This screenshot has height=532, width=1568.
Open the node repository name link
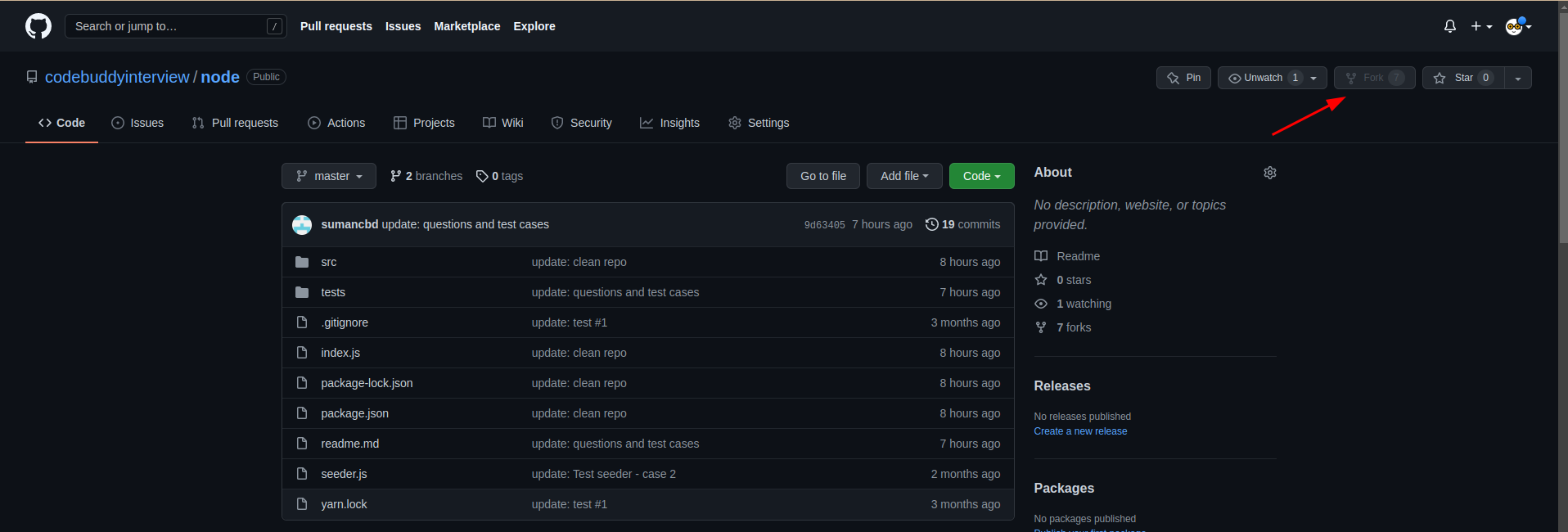(220, 77)
